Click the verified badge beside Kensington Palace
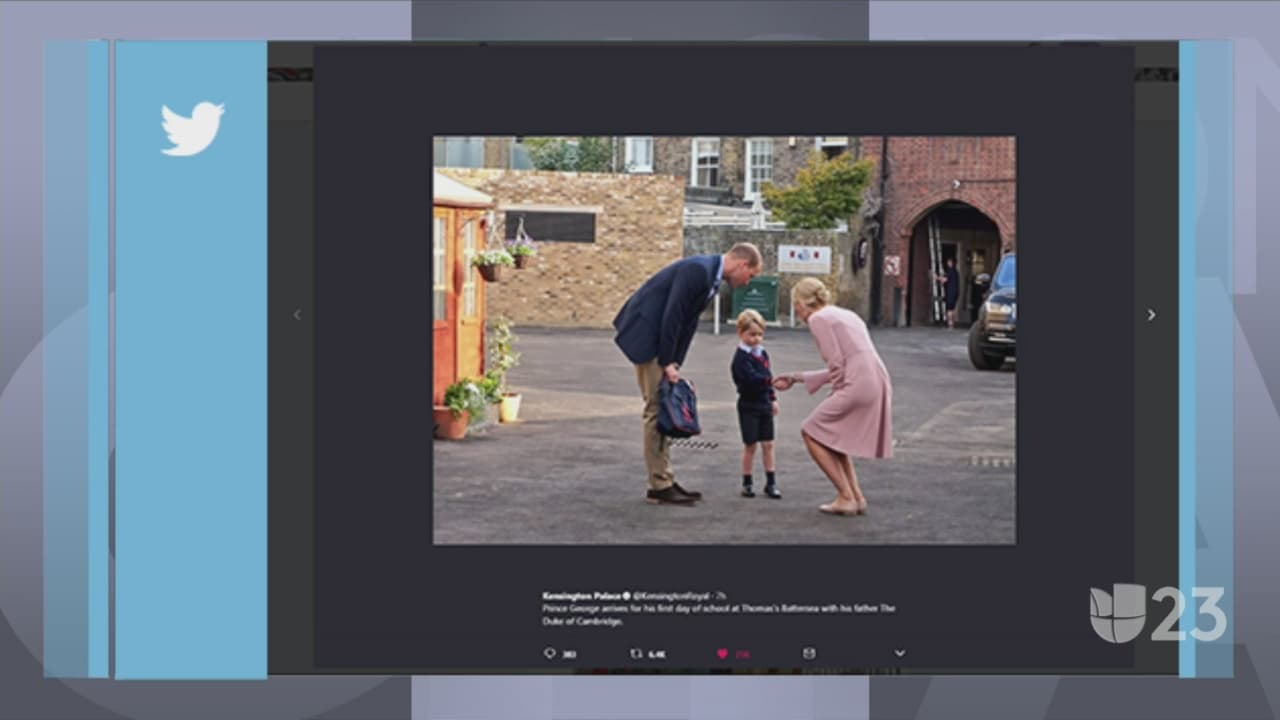Image resolution: width=1280 pixels, height=720 pixels. (625, 596)
